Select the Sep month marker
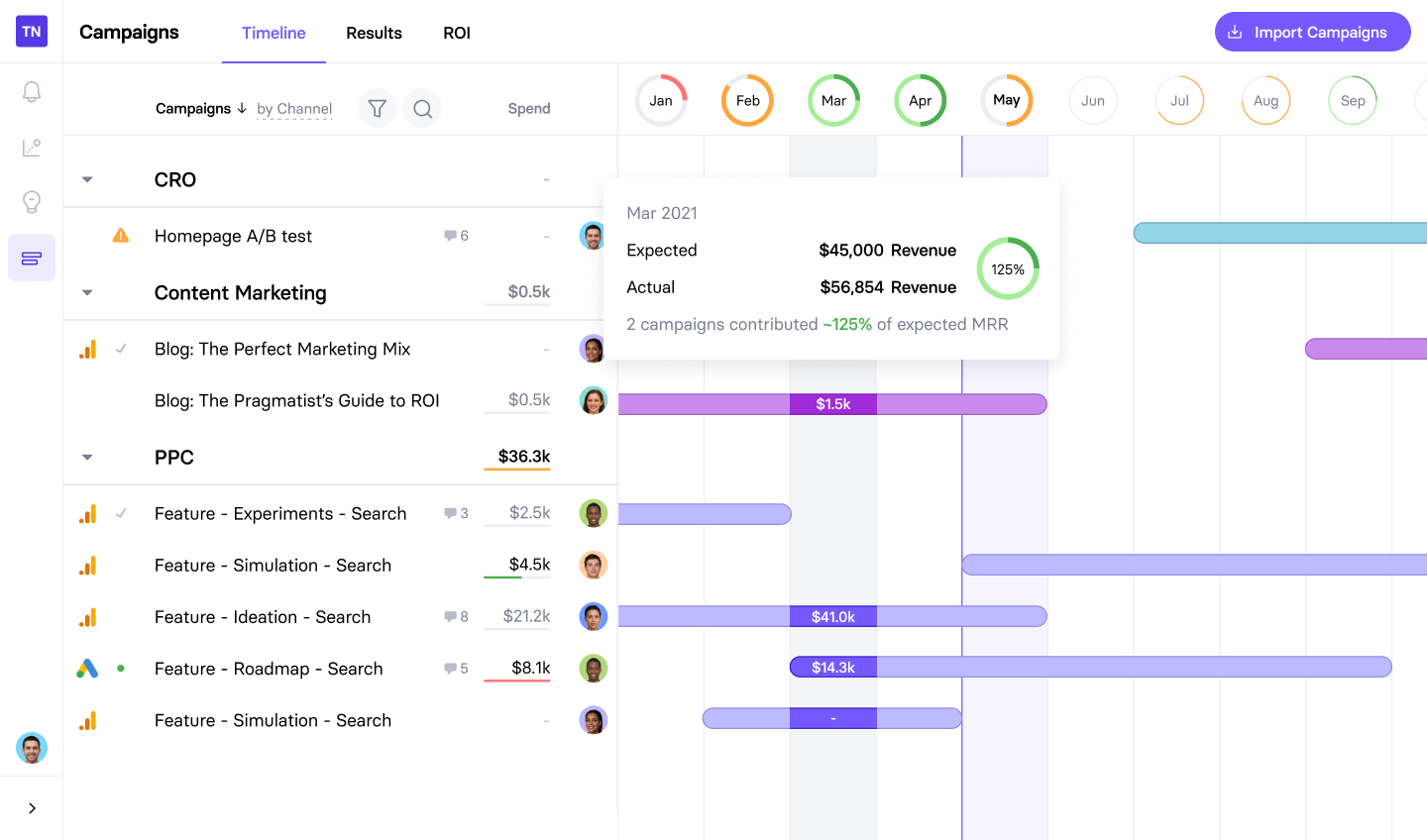This screenshot has width=1427, height=840. click(x=1353, y=100)
